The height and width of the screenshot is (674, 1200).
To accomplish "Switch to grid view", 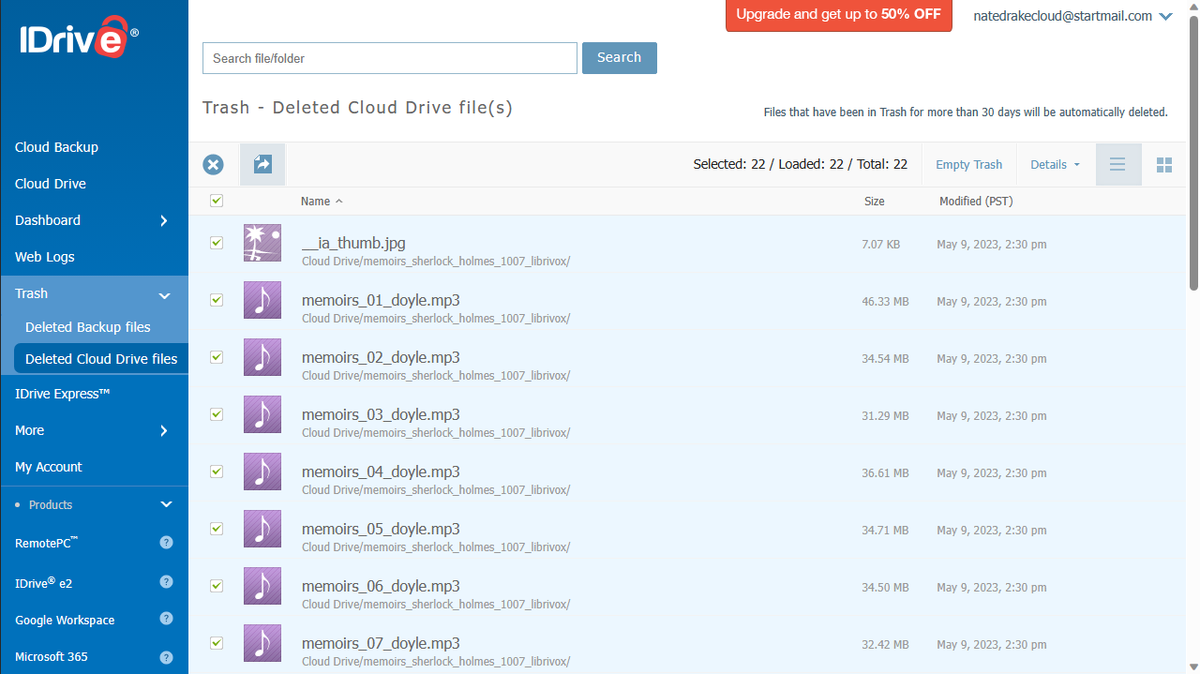I will point(1163,164).
